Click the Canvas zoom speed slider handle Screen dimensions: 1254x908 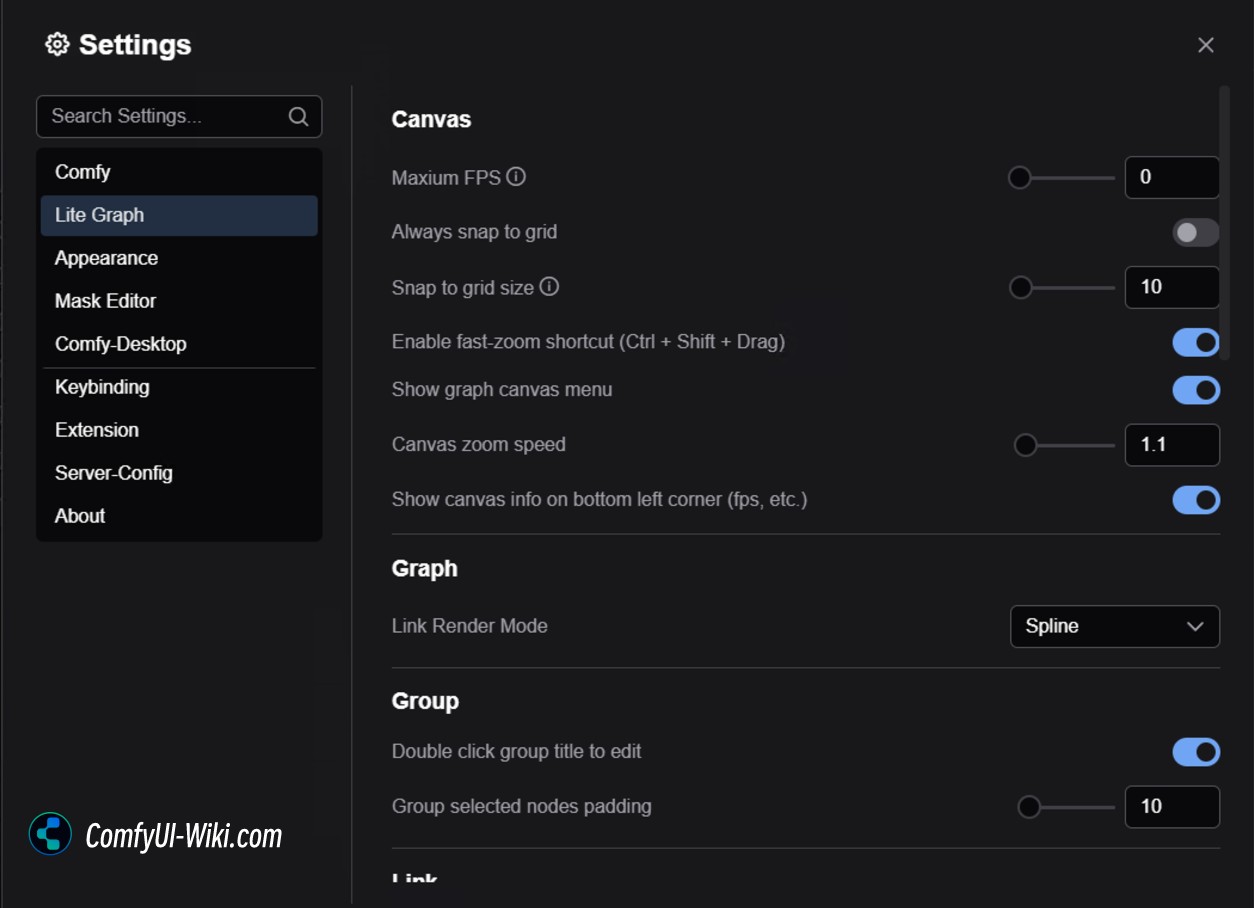[1025, 445]
